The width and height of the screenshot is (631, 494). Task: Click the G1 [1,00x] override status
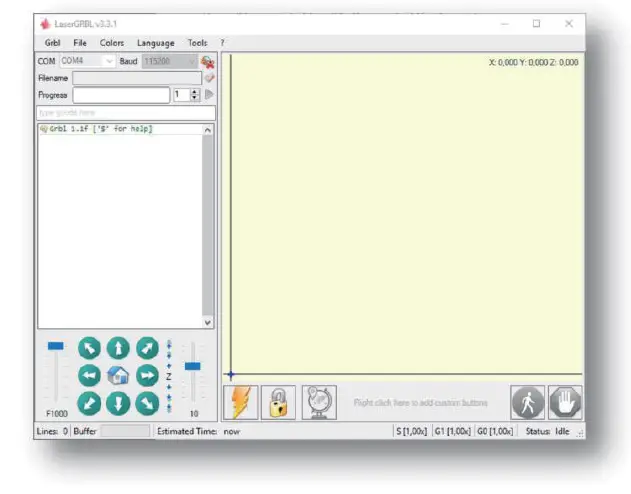pyautogui.click(x=453, y=431)
